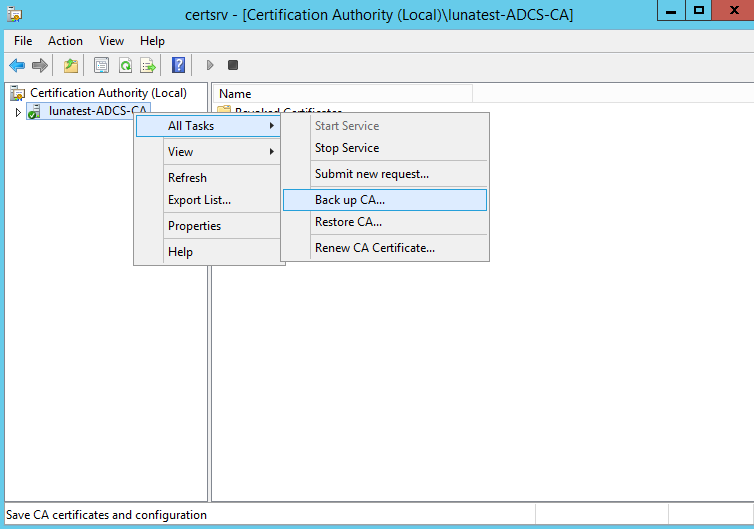Click the Refresh toolbar icon

click(126, 65)
